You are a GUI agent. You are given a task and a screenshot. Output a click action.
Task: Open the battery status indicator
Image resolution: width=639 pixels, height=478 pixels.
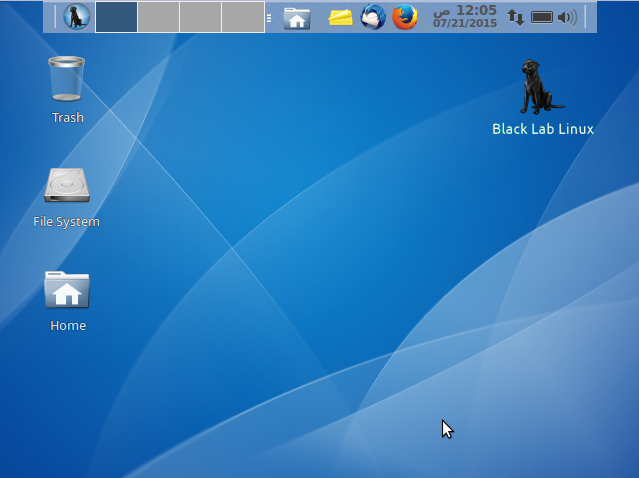click(542, 17)
